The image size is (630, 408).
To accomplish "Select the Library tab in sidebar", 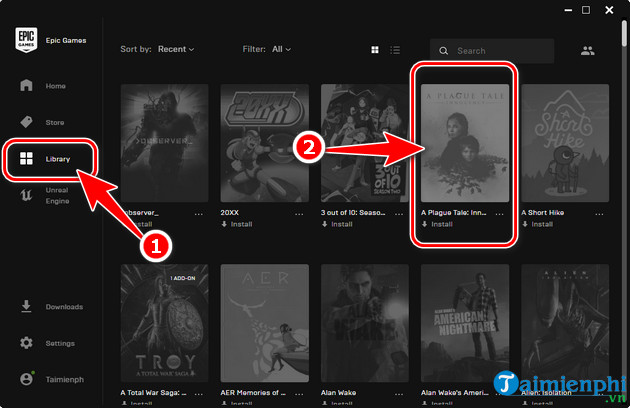I will tap(50, 159).
